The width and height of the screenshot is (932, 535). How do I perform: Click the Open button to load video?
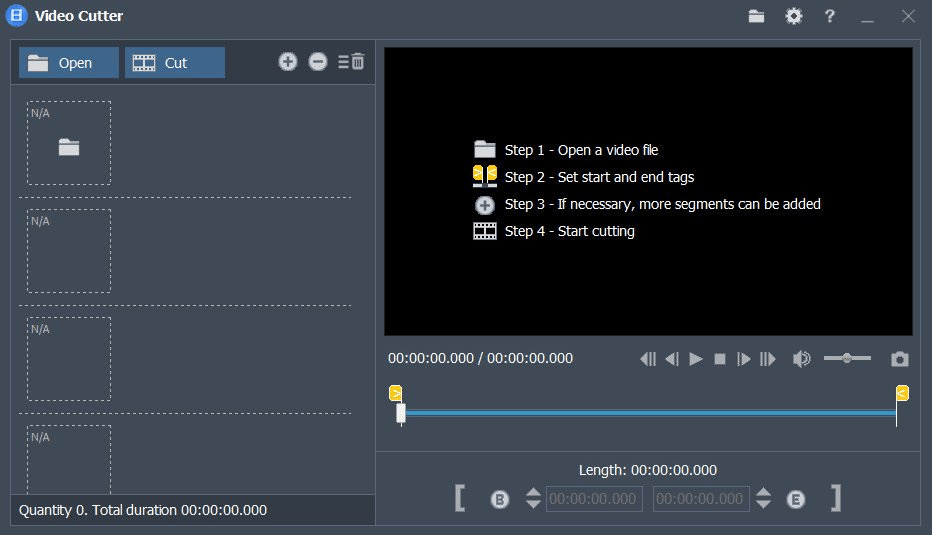tap(68, 63)
